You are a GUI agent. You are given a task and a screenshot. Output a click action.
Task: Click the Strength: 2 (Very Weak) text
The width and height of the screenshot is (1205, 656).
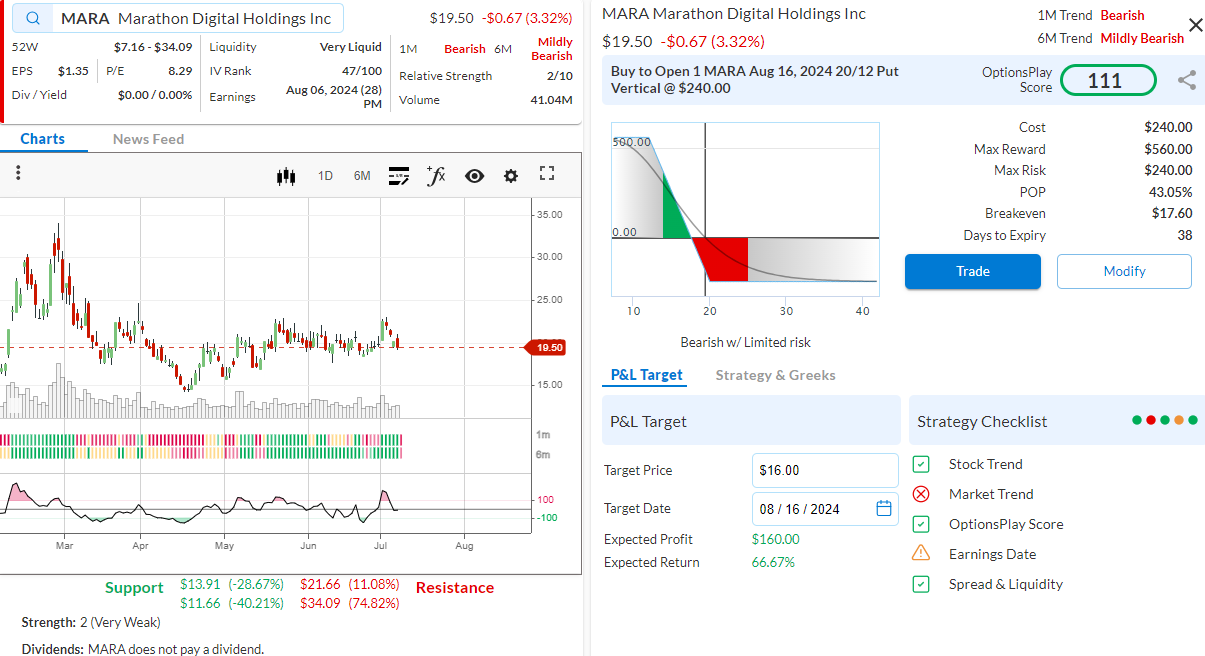click(x=91, y=622)
